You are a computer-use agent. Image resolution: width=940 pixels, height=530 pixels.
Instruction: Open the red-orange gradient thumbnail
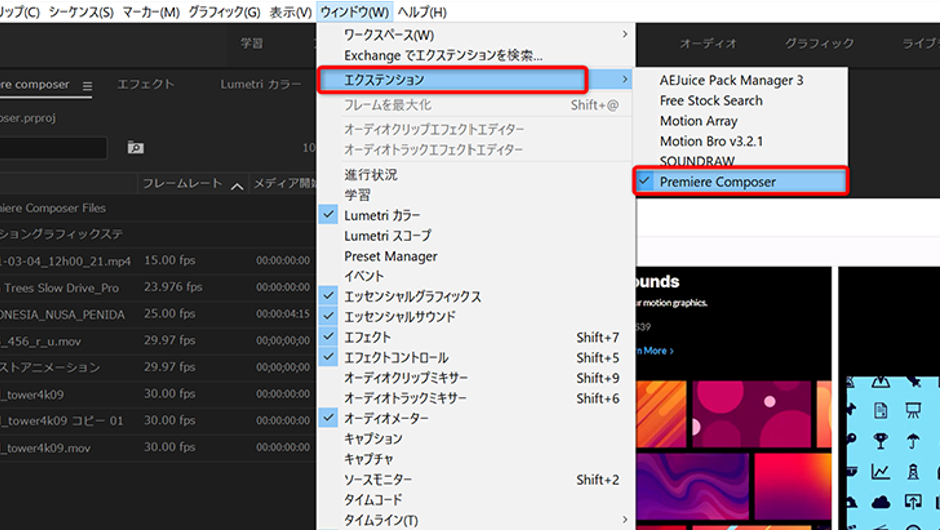[793, 486]
